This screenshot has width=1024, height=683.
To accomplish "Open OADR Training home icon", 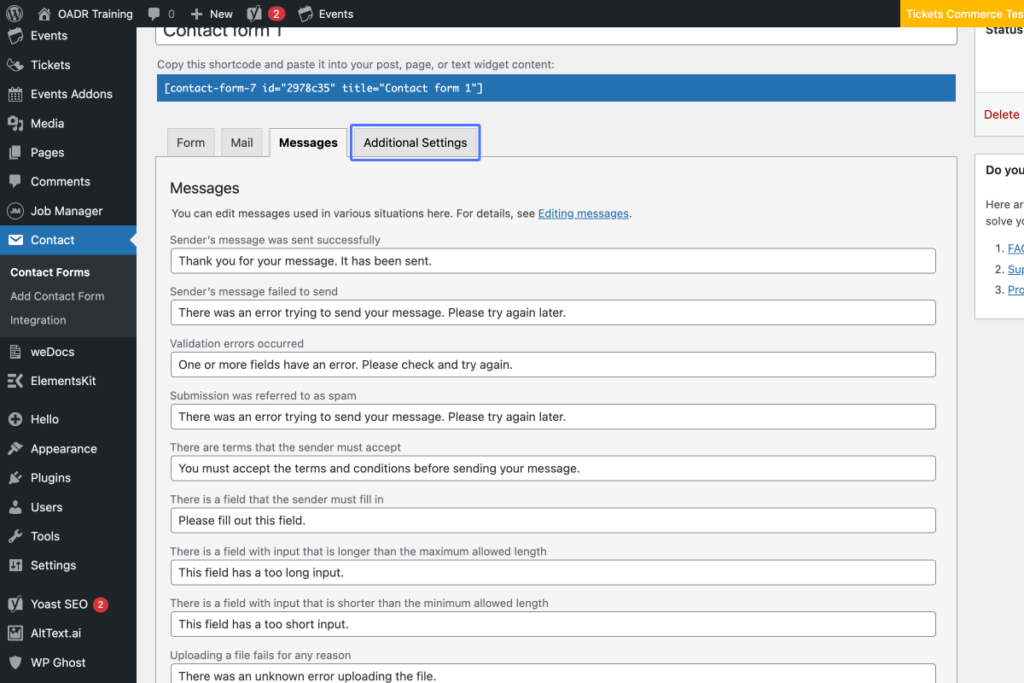I will [44, 14].
